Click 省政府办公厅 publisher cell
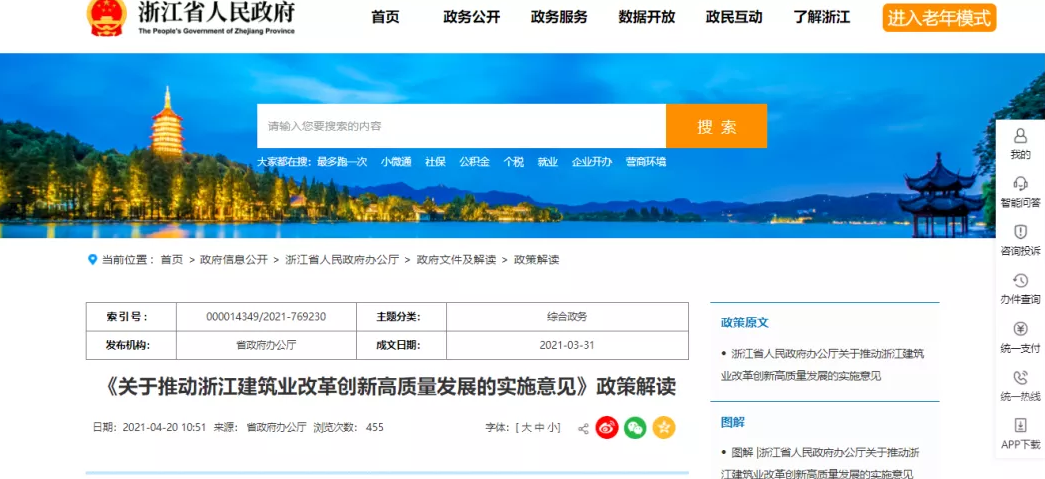 (266, 346)
